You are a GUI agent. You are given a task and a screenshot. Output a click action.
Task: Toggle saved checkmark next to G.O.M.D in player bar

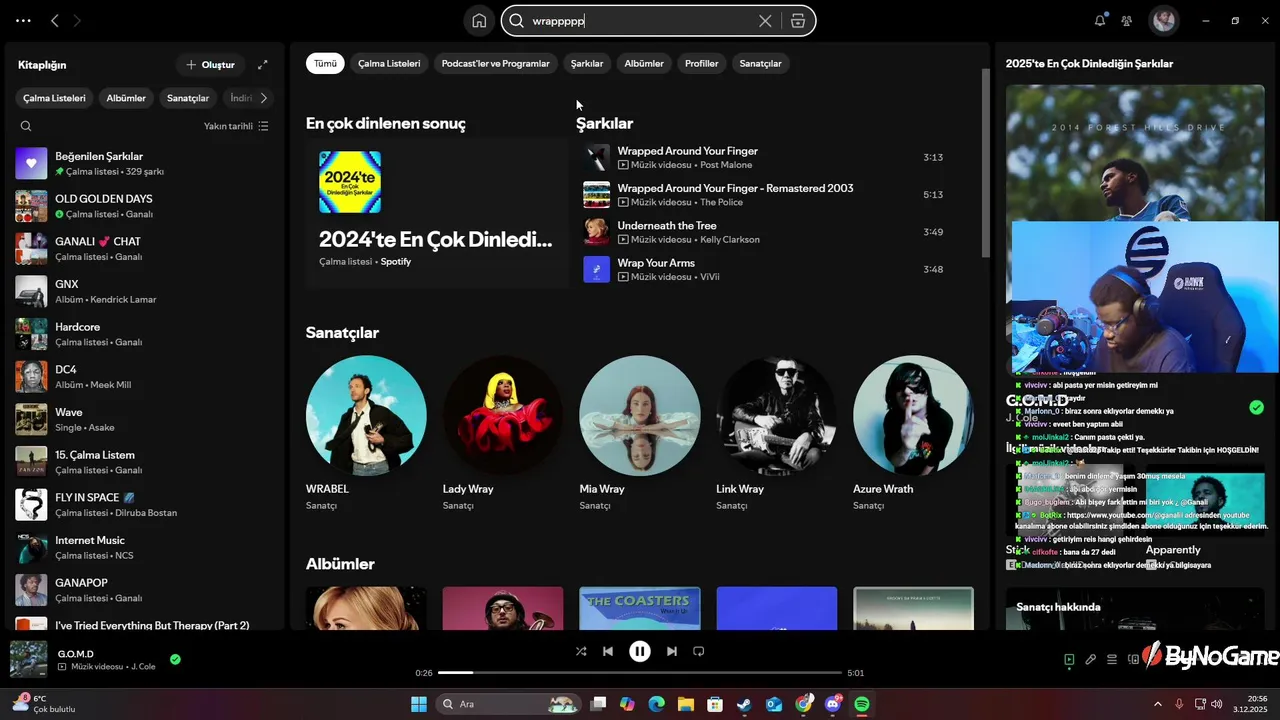point(175,659)
